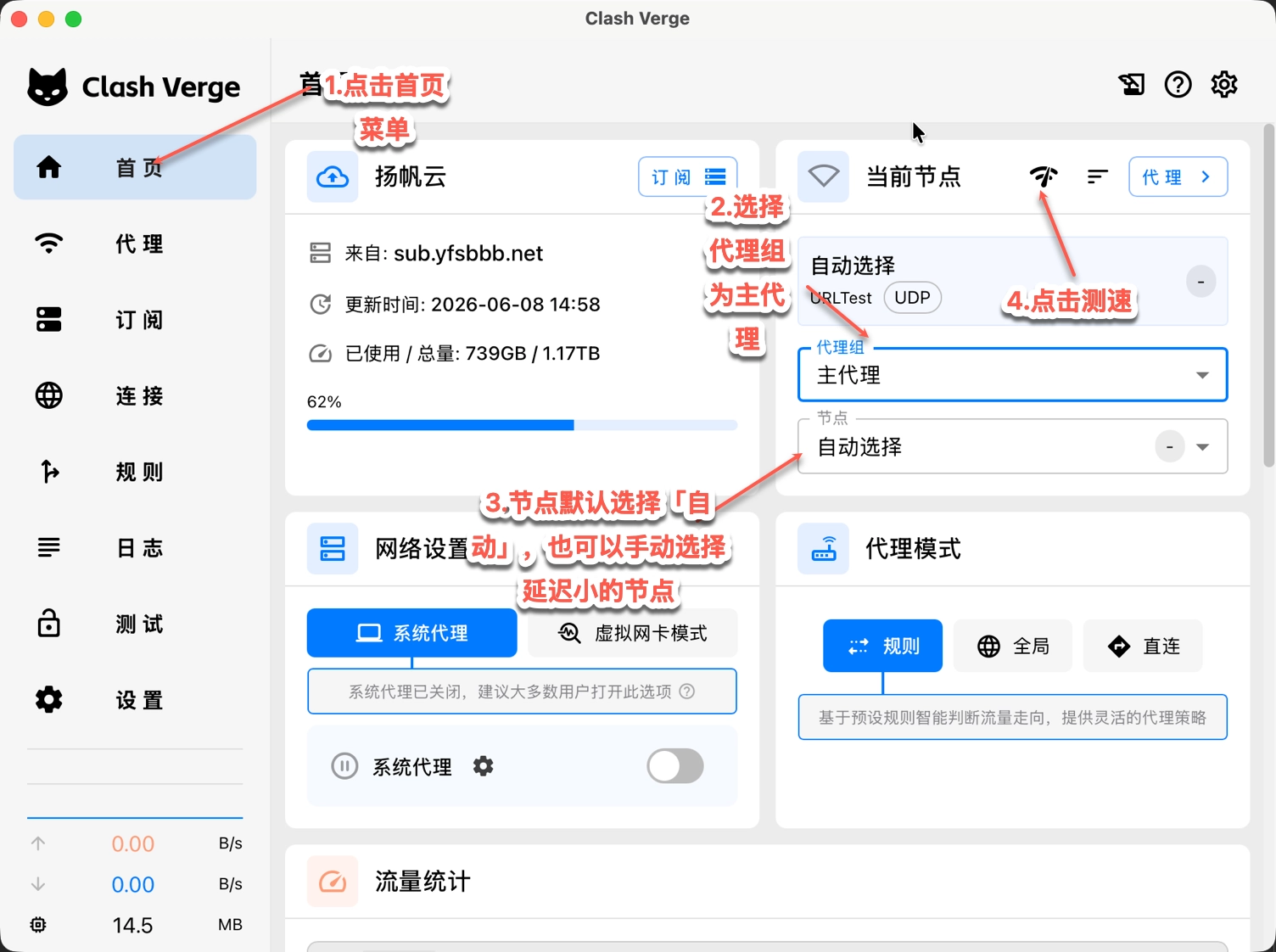Viewport: 1276px width, 952px height.
Task: Click the 系统代理已关闭 hint box
Action: [522, 692]
